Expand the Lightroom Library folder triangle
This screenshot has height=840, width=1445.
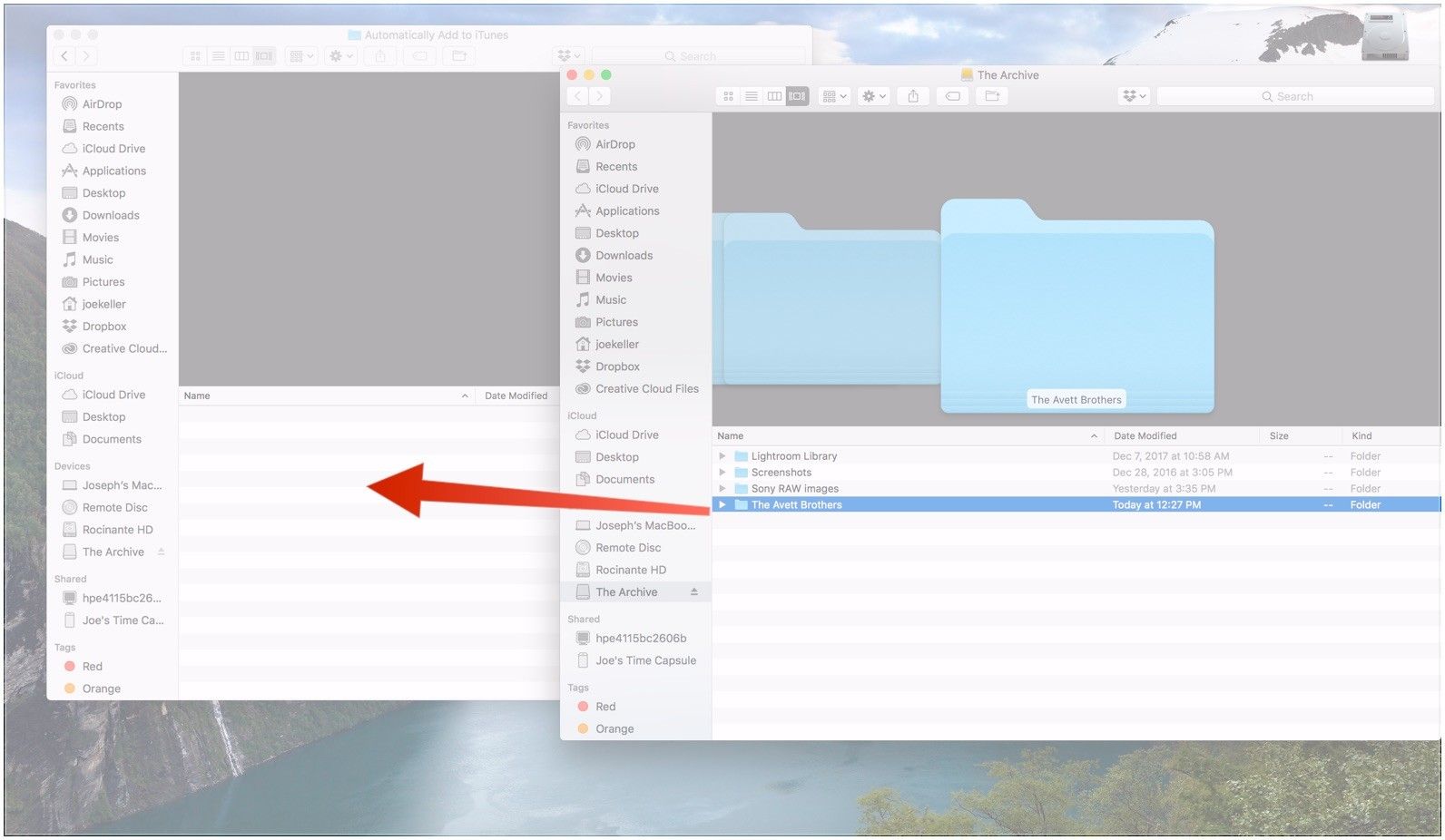722,456
